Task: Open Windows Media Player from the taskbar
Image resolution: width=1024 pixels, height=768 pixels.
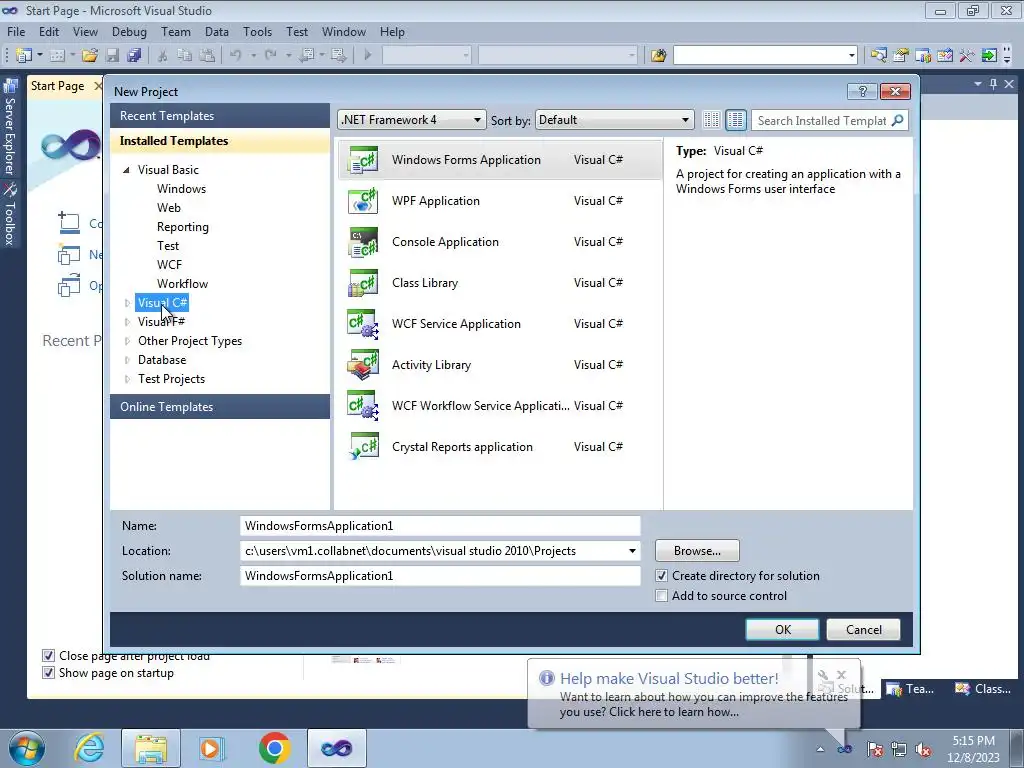Action: coord(212,748)
